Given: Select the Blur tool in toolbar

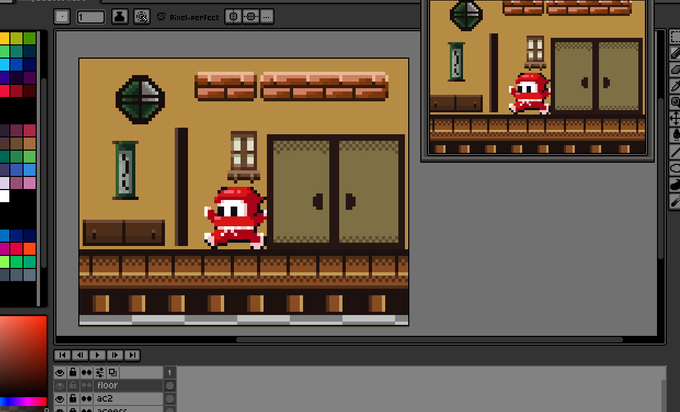Looking at the screenshot, I should click(676, 201).
